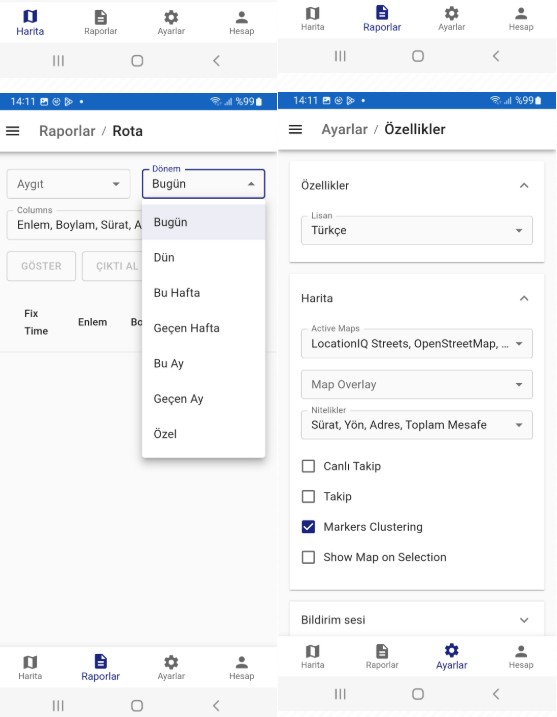Open hamburger menu beside Ayarlar / Özellikler
This screenshot has width=557, height=717.
[295, 129]
